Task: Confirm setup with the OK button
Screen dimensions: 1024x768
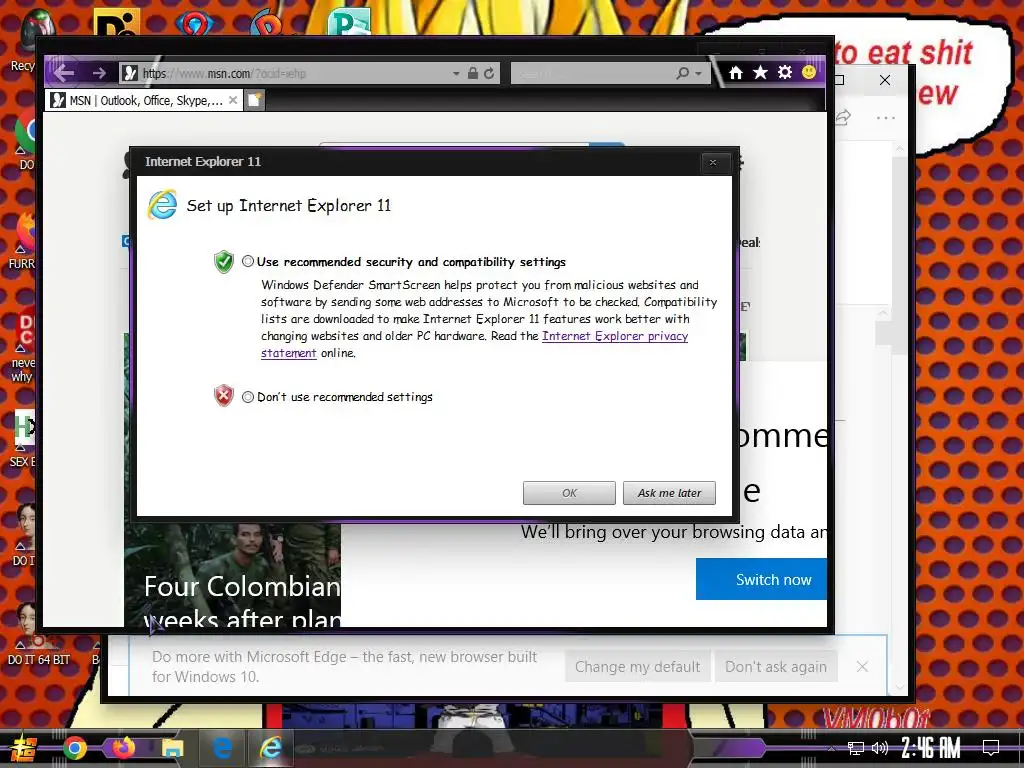Action: 569,493
